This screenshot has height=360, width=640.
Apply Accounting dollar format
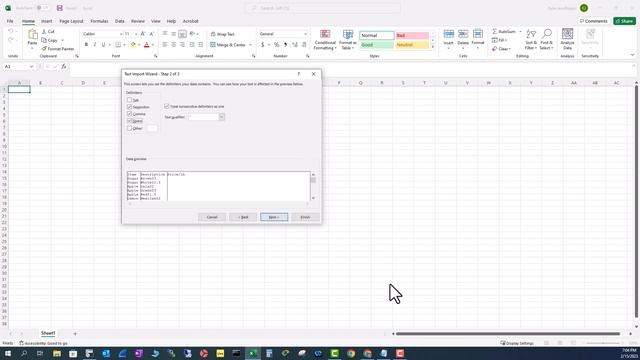tap(262, 44)
